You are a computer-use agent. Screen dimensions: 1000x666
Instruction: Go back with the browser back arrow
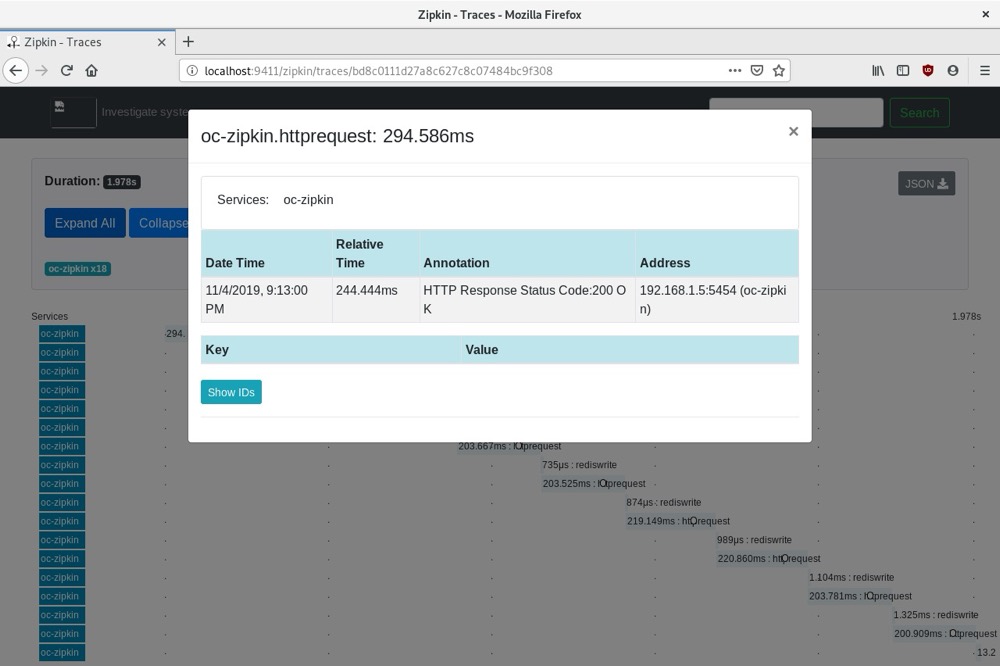[16, 70]
